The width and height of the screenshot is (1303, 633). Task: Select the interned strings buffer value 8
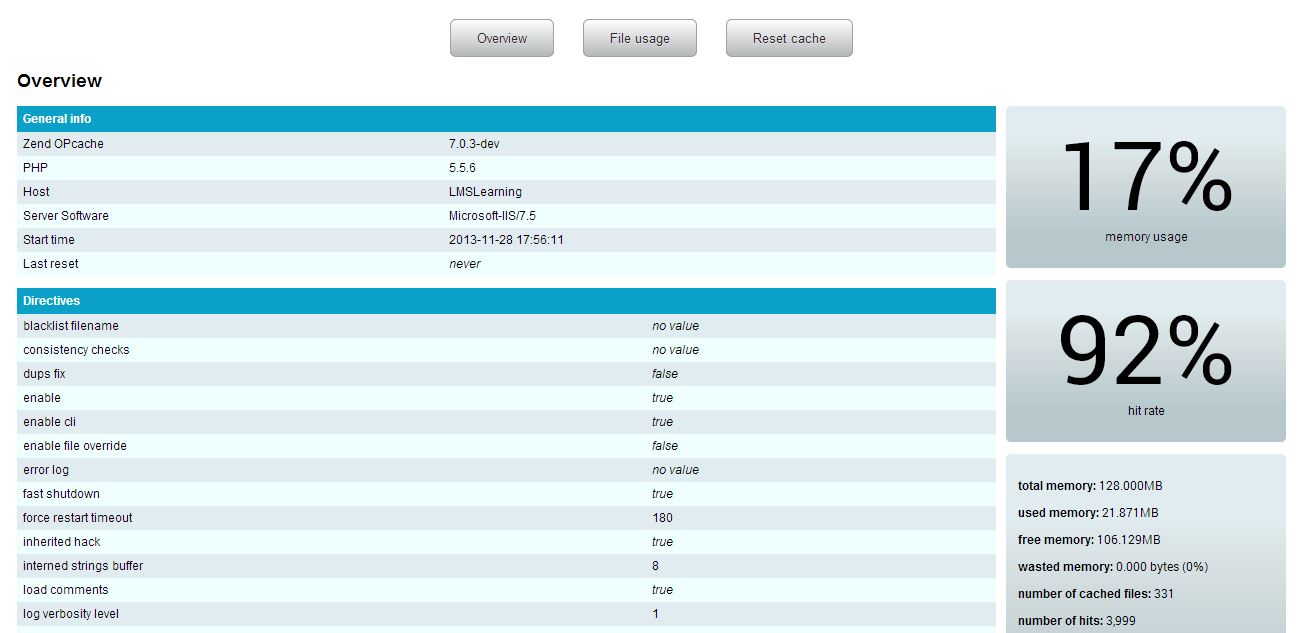tap(656, 566)
